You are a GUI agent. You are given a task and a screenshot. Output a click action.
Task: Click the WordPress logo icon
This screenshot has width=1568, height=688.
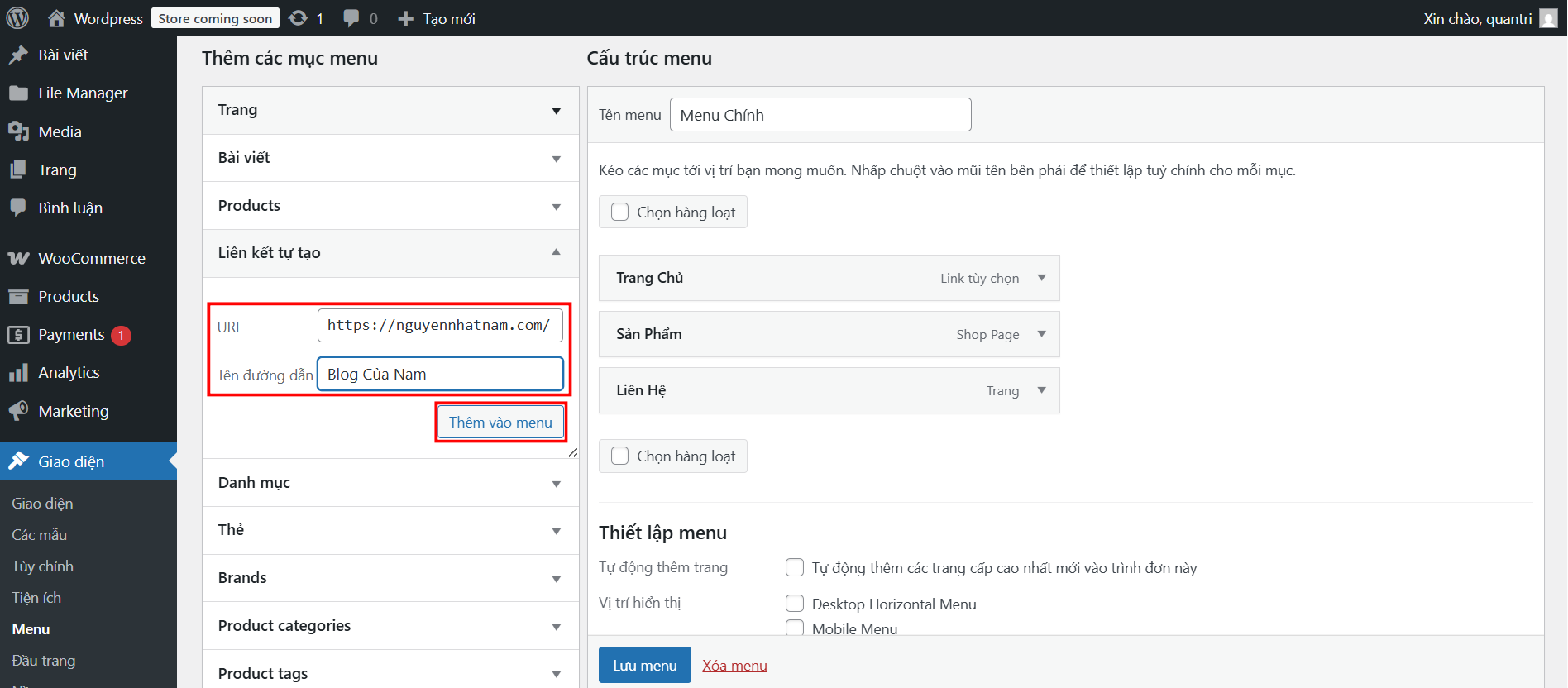pyautogui.click(x=17, y=17)
